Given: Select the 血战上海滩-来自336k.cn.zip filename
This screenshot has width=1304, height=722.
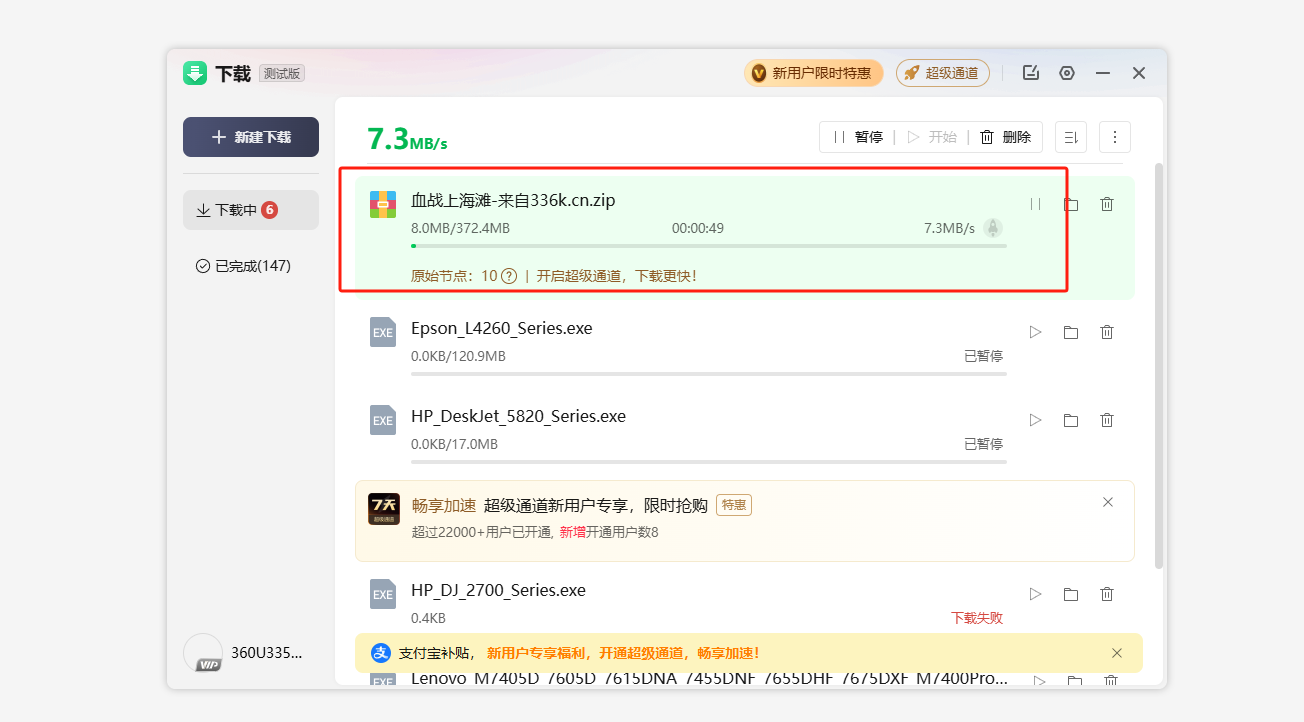Looking at the screenshot, I should click(x=513, y=200).
